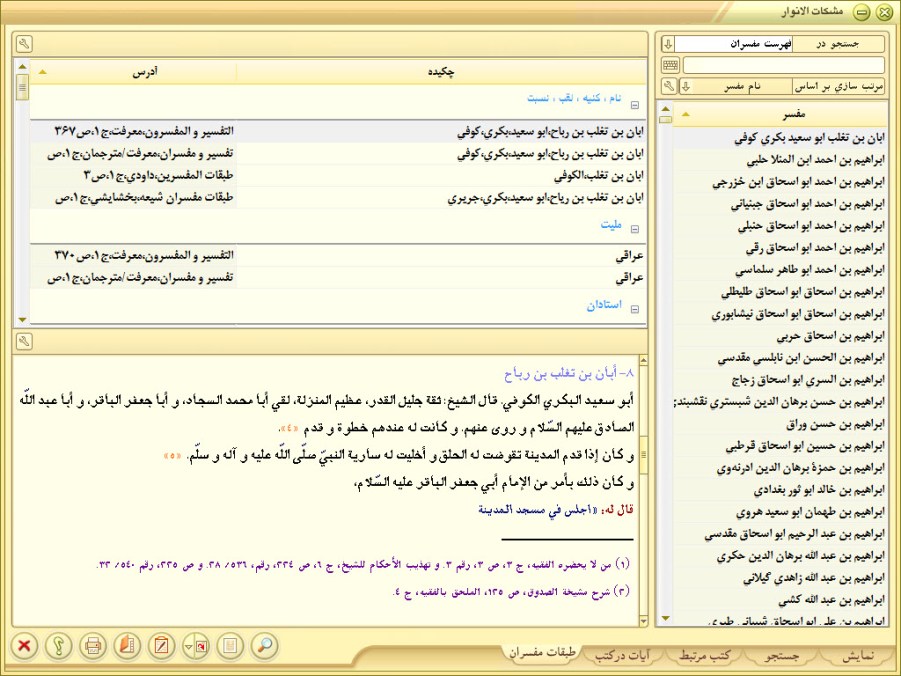Select ابان بن تغلب ابو سعيد بكري كوفي in list

click(x=780, y=138)
